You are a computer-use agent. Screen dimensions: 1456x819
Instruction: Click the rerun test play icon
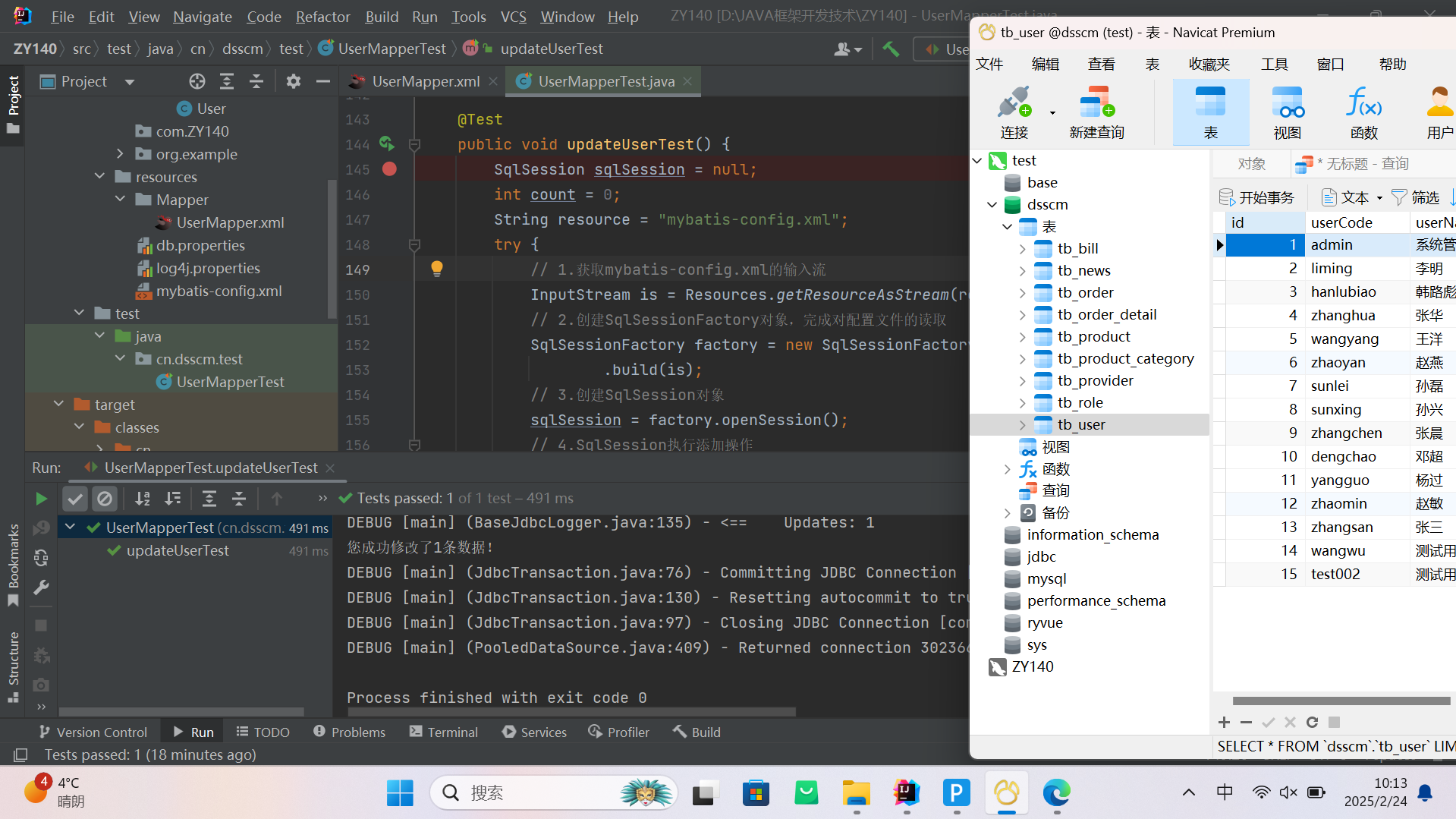coord(41,499)
